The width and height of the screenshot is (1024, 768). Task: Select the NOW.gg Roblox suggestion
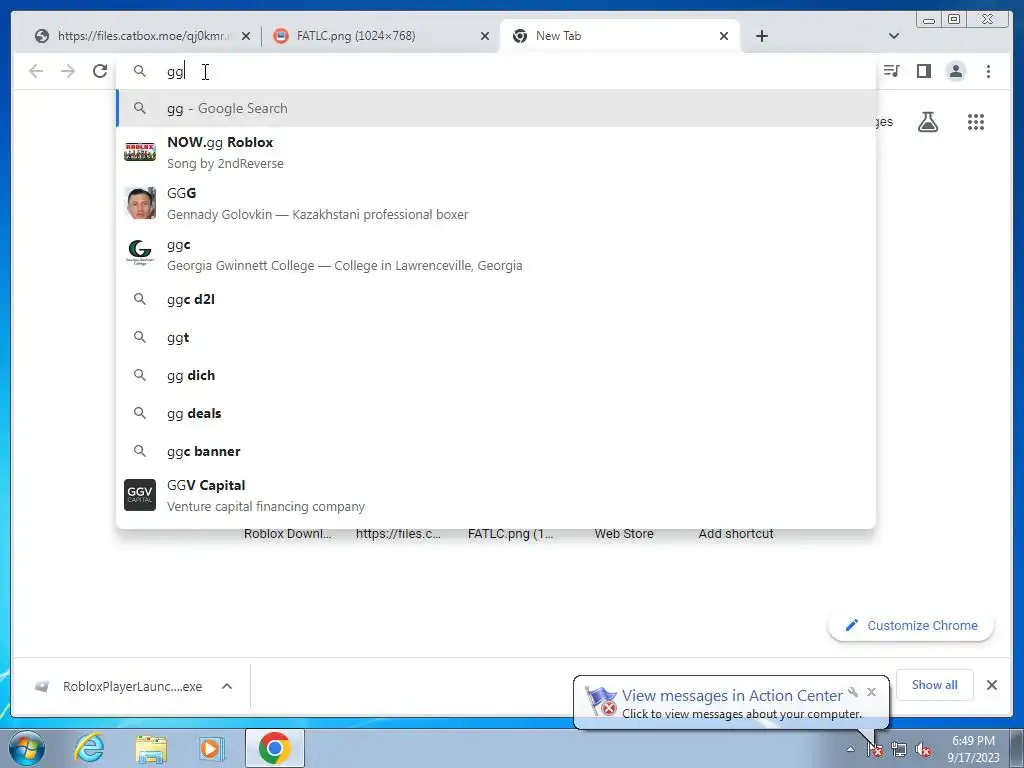click(x=496, y=152)
